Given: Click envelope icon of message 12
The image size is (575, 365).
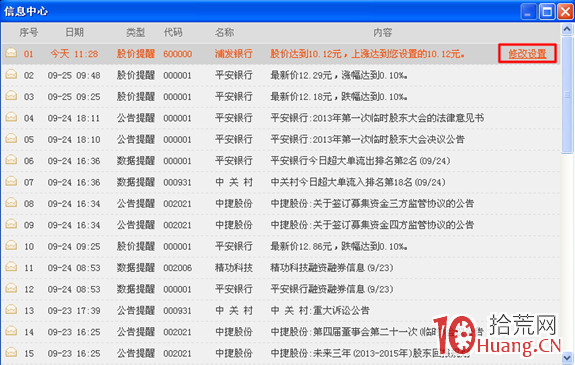Looking at the screenshot, I should tap(11, 288).
